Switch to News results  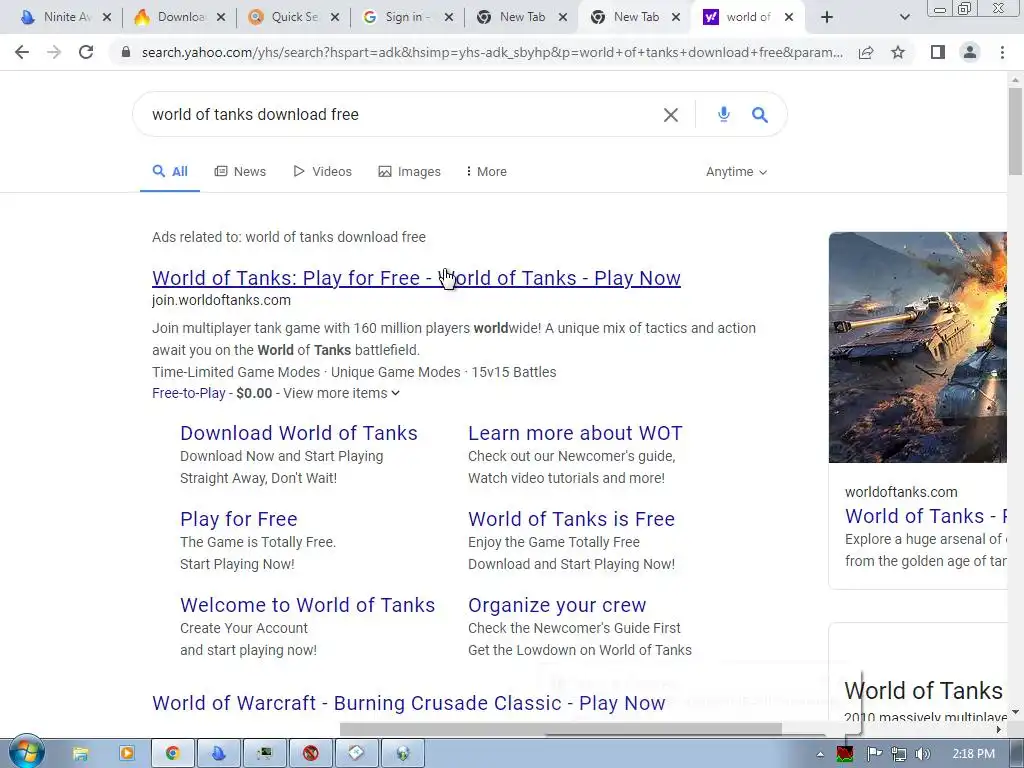(240, 172)
